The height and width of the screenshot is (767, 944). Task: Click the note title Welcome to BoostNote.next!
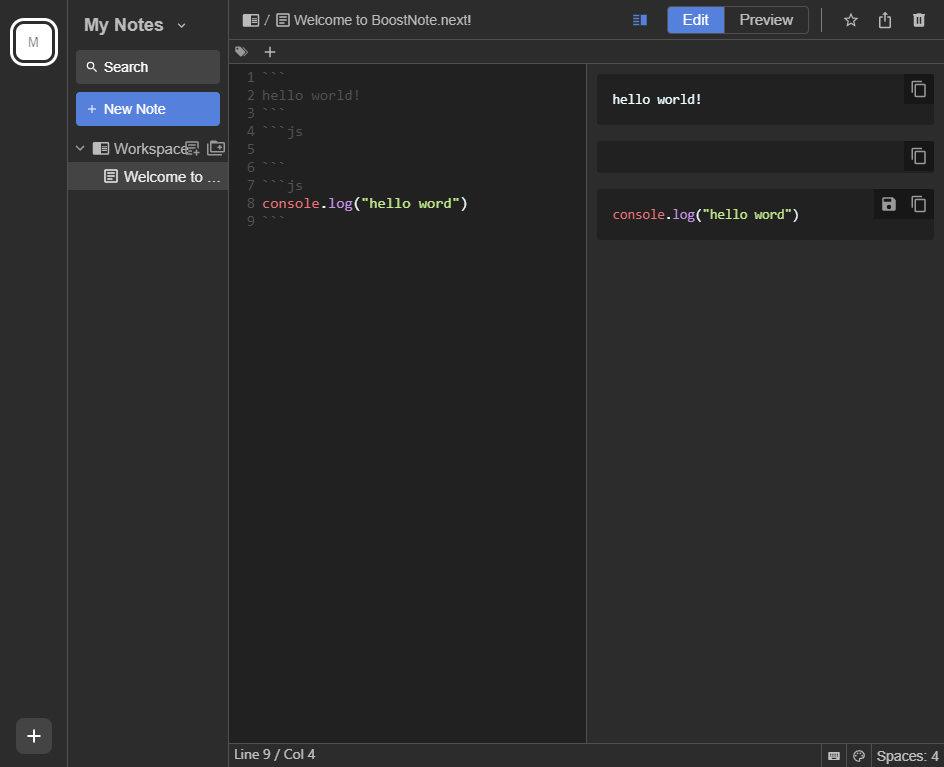pos(382,20)
